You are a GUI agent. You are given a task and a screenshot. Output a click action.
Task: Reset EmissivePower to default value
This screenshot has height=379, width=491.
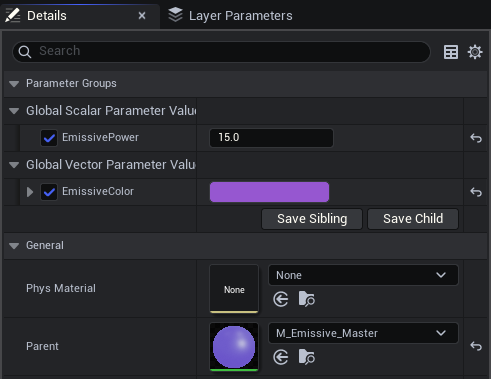tap(476, 138)
